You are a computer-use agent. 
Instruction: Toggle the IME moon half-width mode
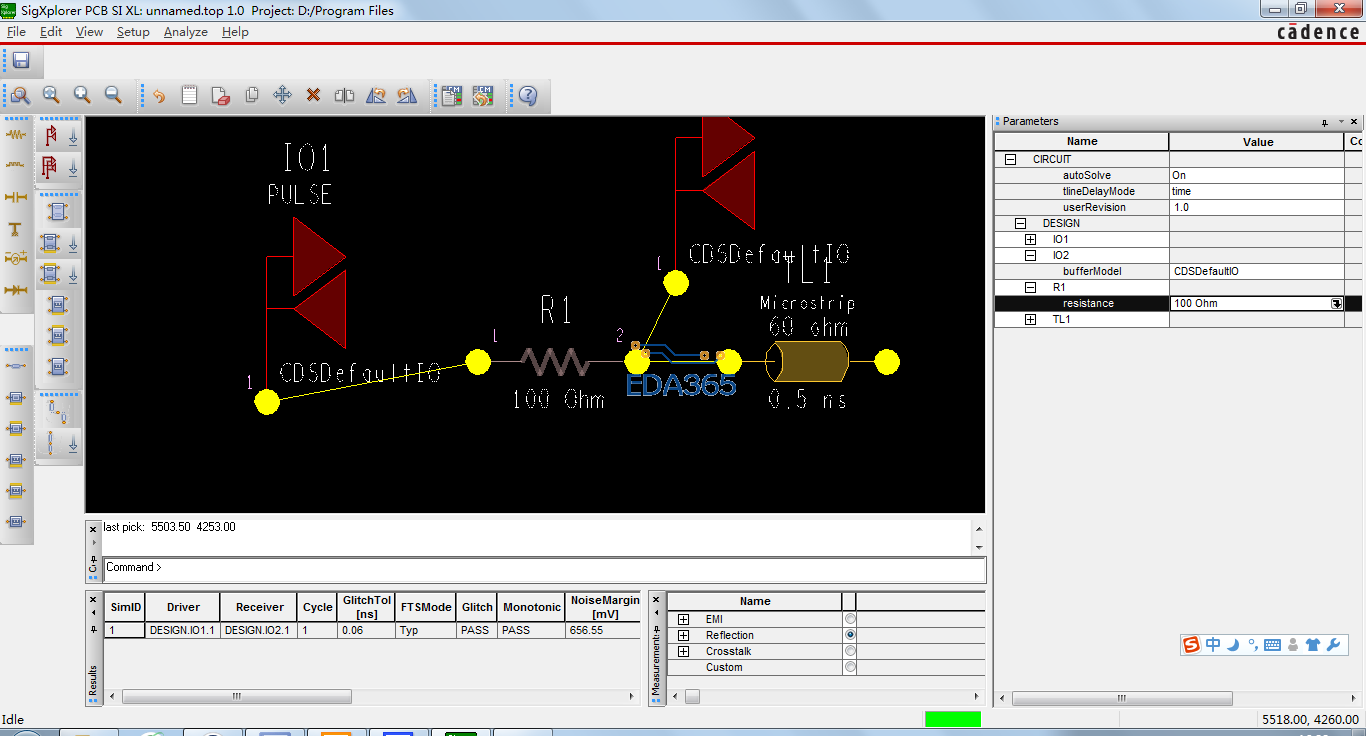point(1233,645)
